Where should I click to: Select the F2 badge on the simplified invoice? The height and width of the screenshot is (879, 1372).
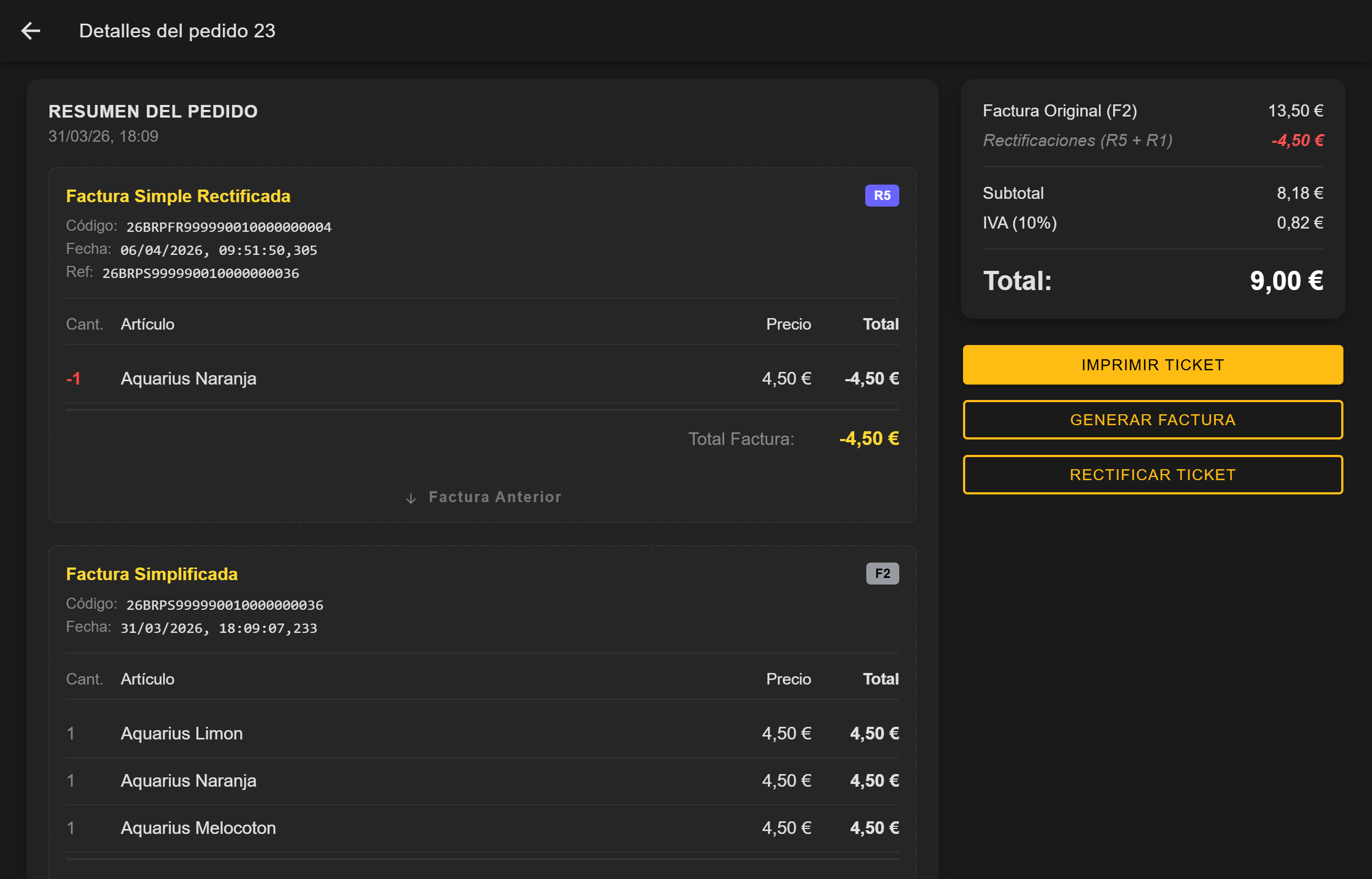point(883,574)
